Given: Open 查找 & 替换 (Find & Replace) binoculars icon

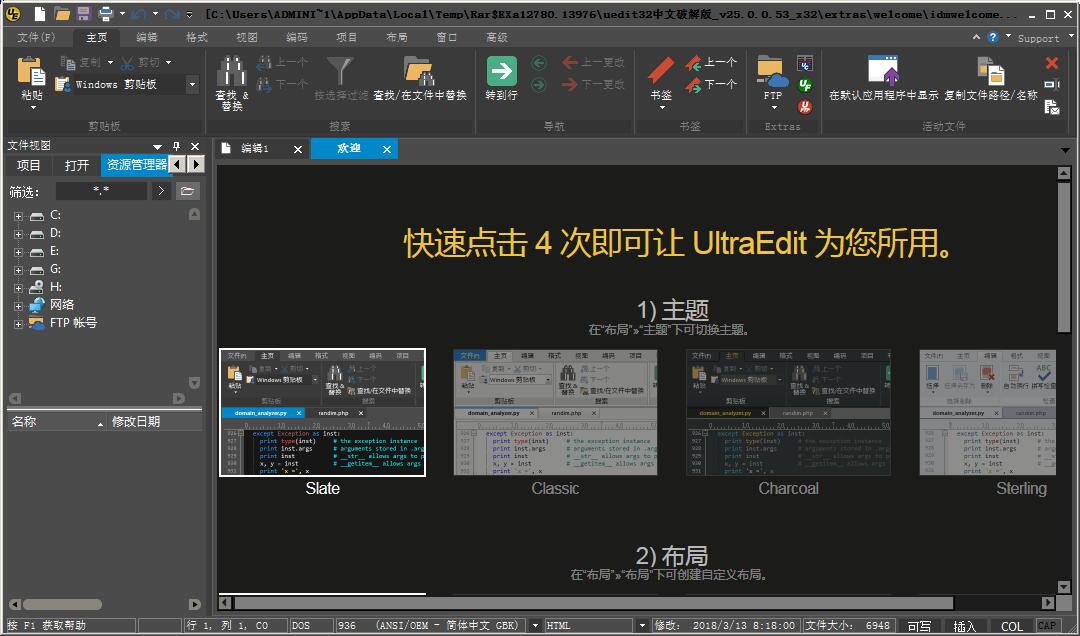Looking at the screenshot, I should pos(231,71).
